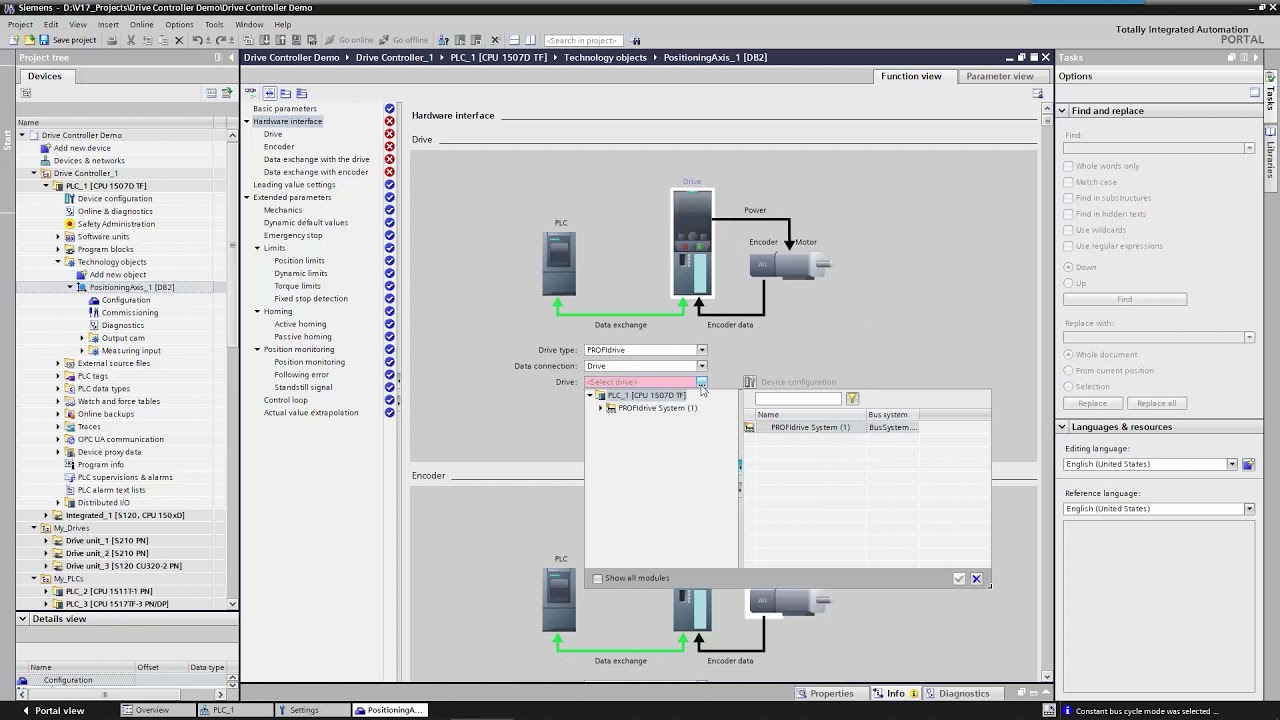Select the Down search direction radio

click(1068, 267)
